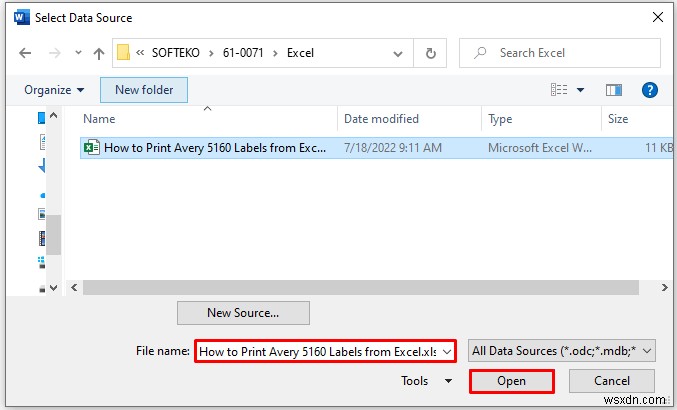
Task: Open the address bar history dropdown
Action: click(398, 54)
